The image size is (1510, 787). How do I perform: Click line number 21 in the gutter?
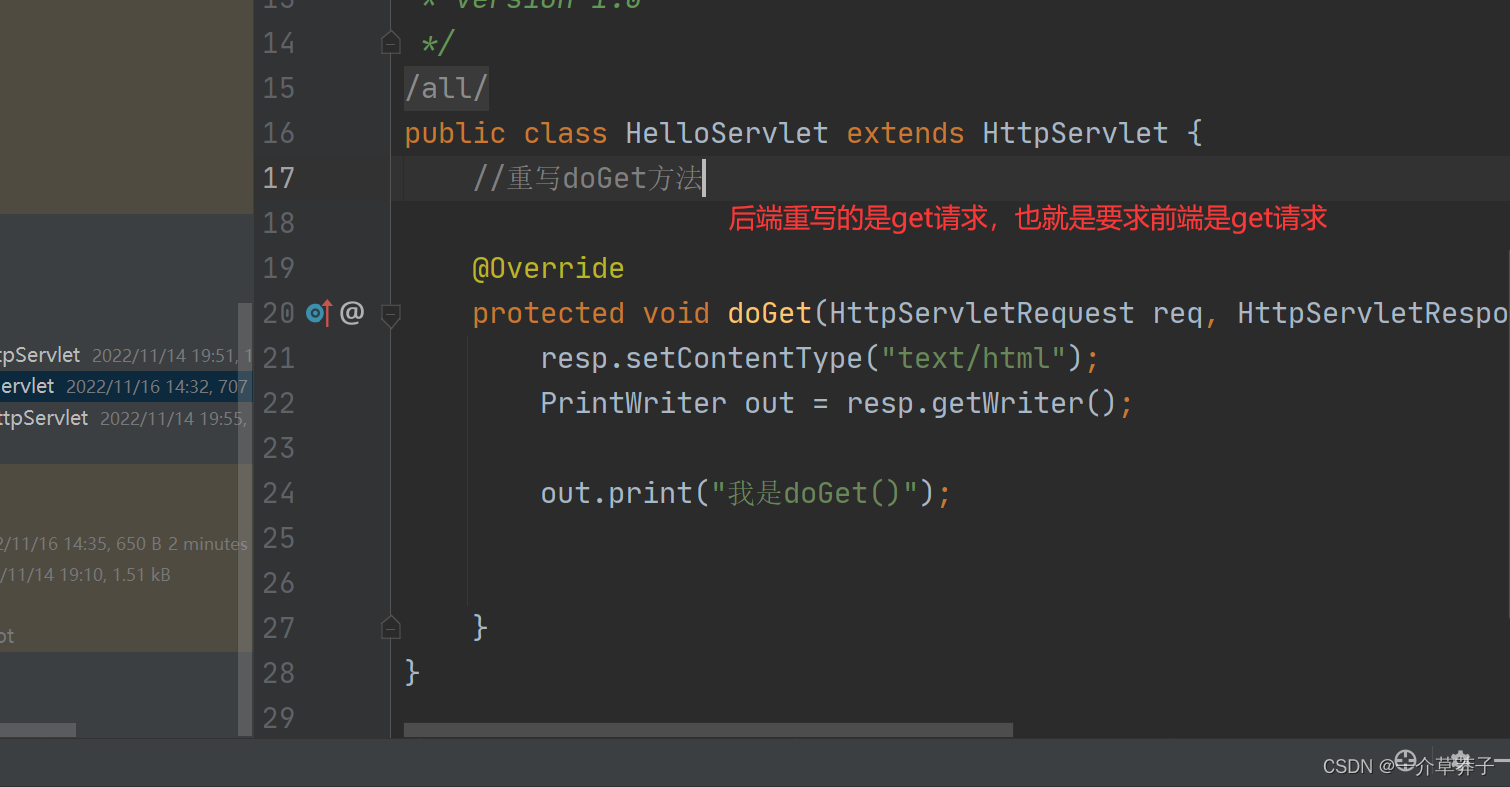(279, 358)
